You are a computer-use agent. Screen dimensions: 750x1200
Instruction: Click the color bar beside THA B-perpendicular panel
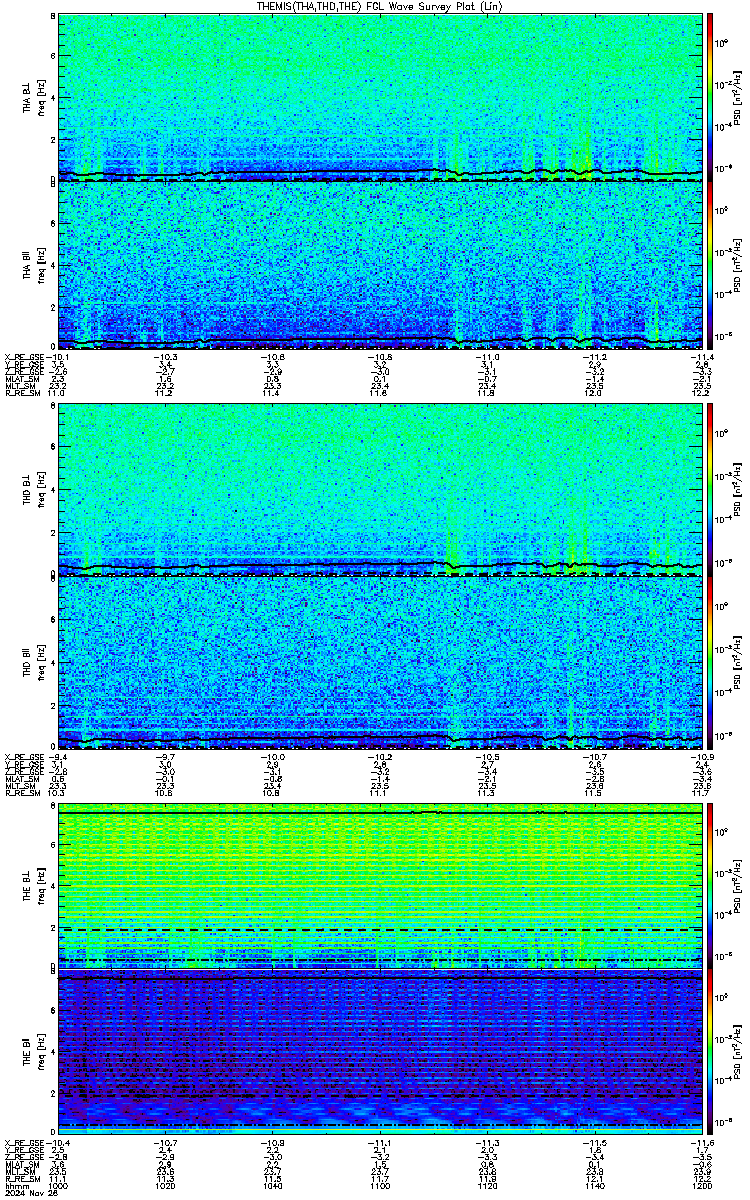click(710, 97)
